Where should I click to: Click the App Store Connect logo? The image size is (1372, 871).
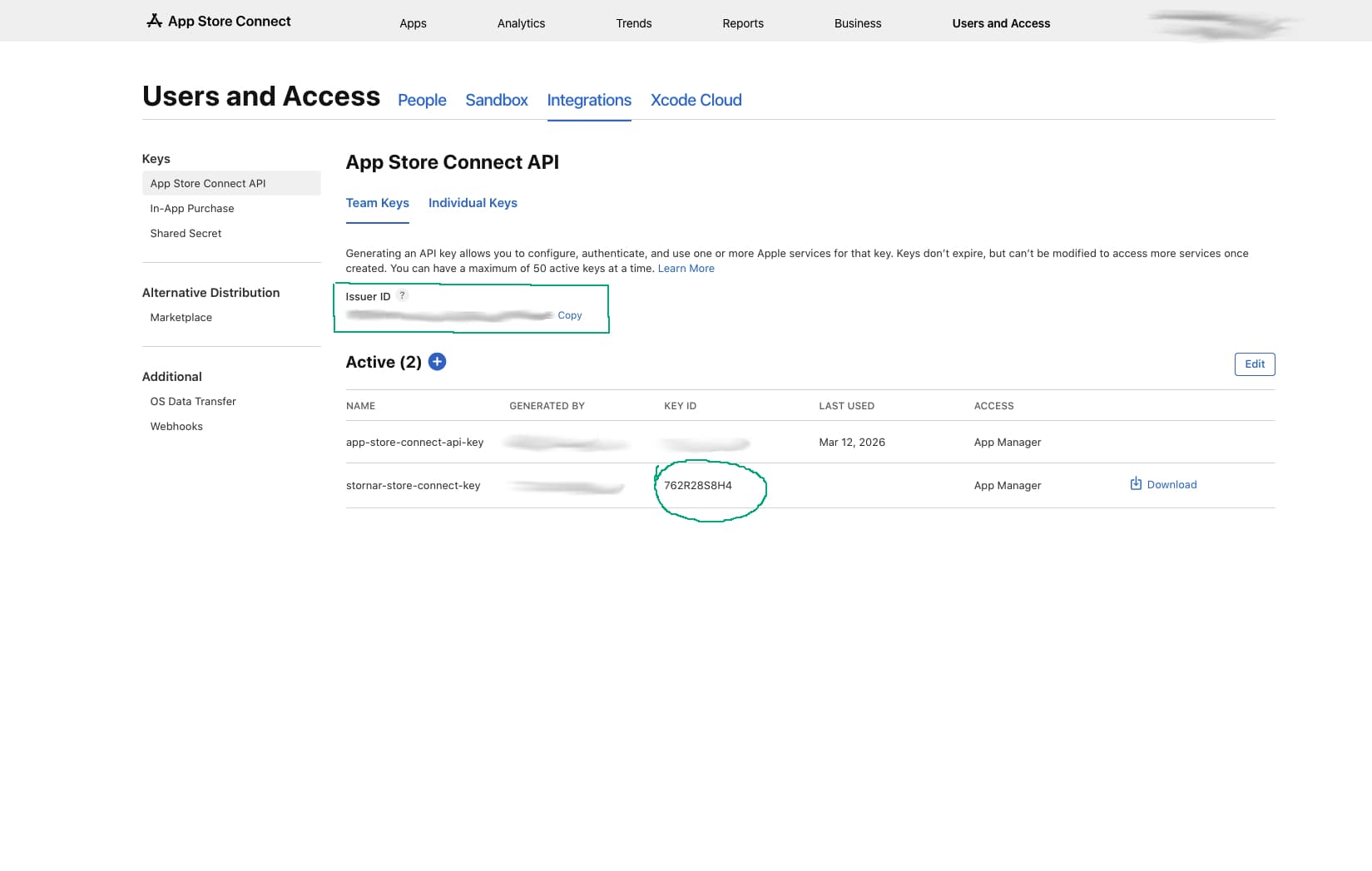click(218, 21)
